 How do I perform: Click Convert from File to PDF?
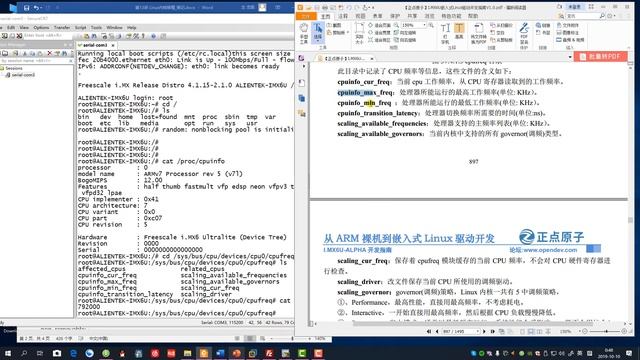coord(478,33)
